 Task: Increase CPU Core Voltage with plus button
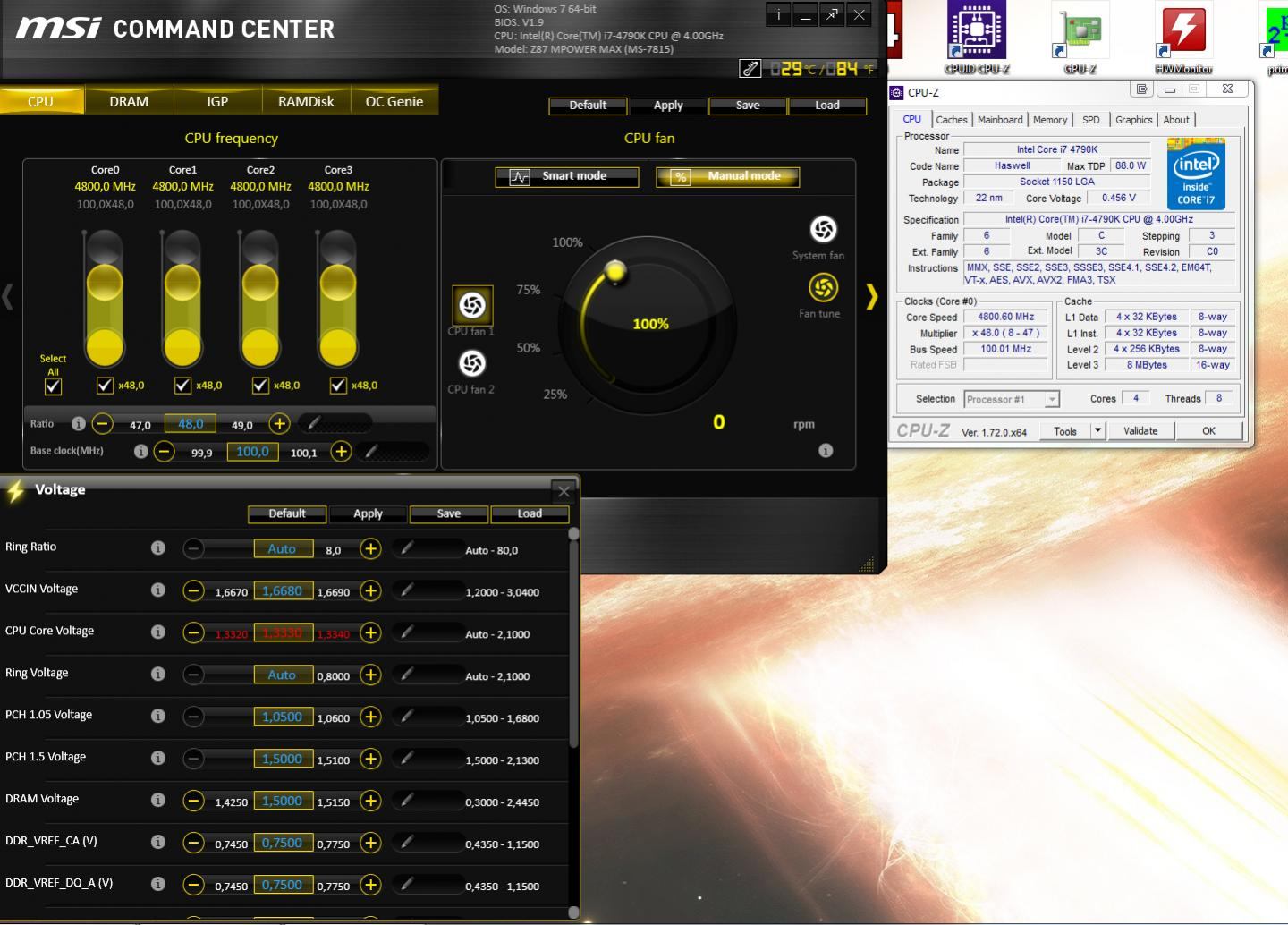pyautogui.click(x=370, y=632)
